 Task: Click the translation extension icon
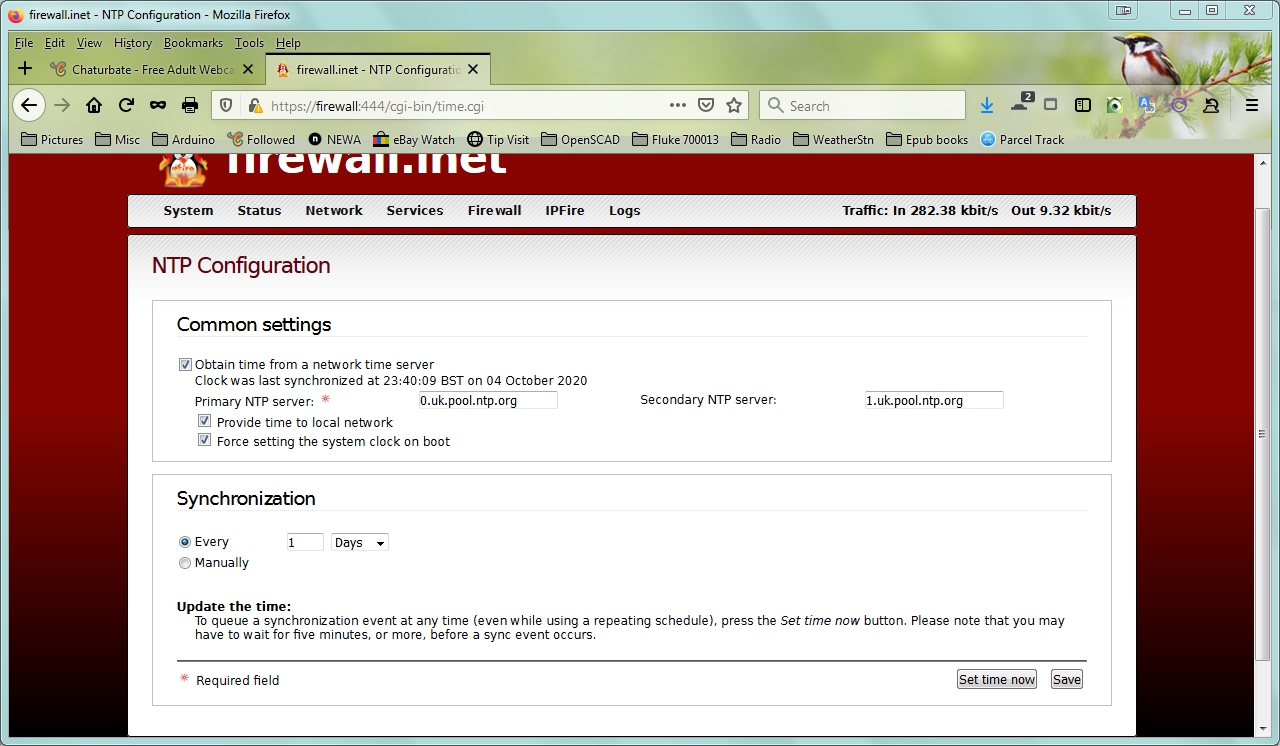click(1145, 105)
